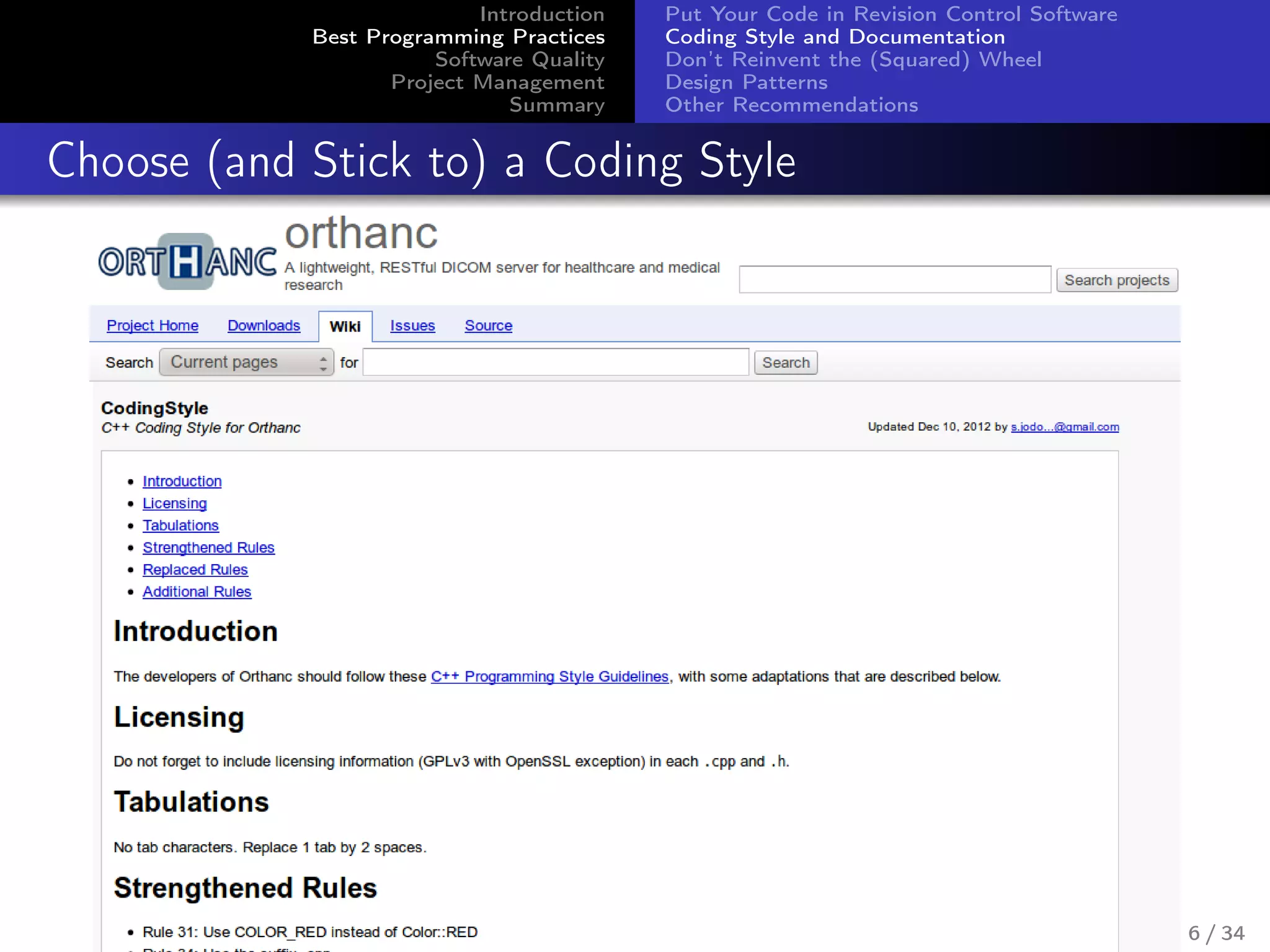Click 'Rule 31: Use COLOR_RED' list item
The image size is (1270, 952).
pyautogui.click(x=310, y=932)
